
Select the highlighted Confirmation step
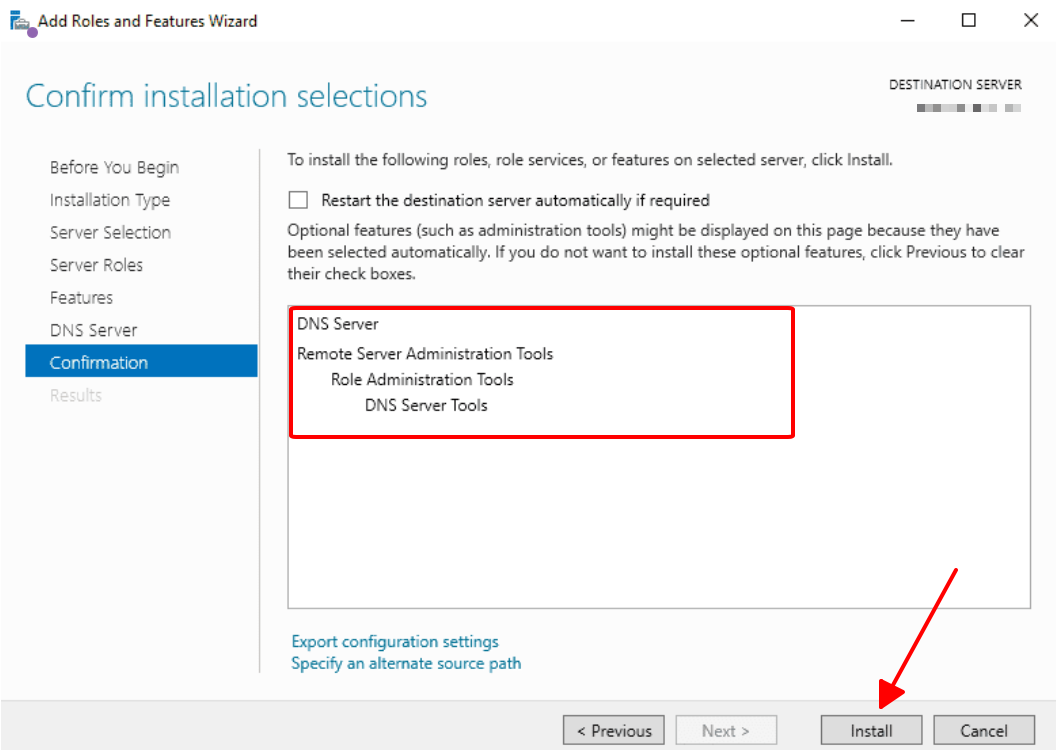pos(99,362)
